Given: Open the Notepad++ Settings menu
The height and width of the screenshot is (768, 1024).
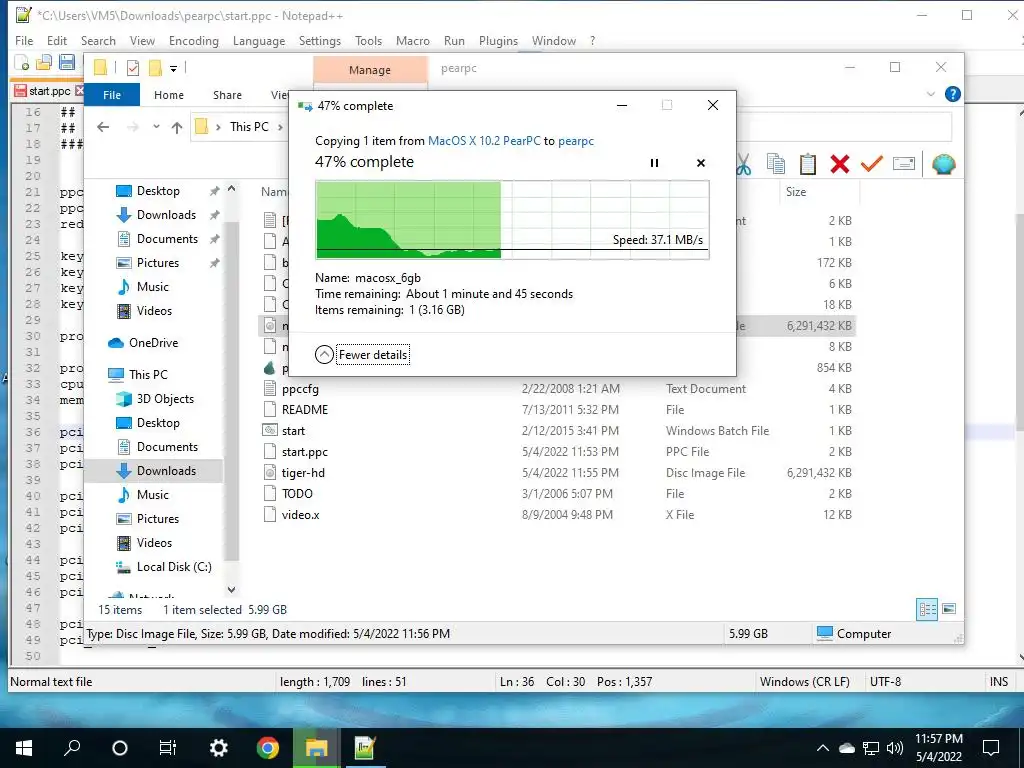Looking at the screenshot, I should 319,40.
